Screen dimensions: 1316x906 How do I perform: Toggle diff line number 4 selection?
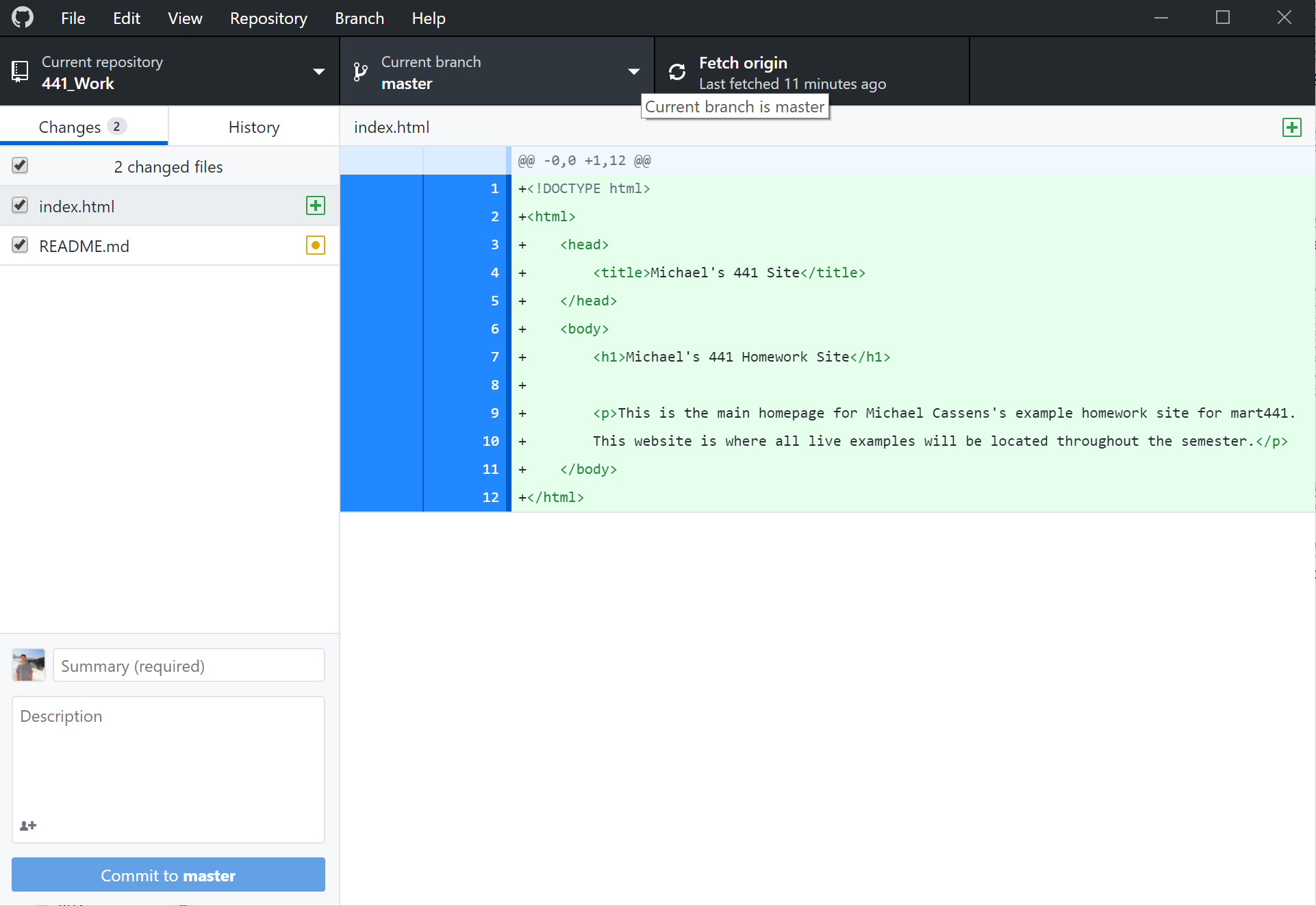(x=494, y=273)
